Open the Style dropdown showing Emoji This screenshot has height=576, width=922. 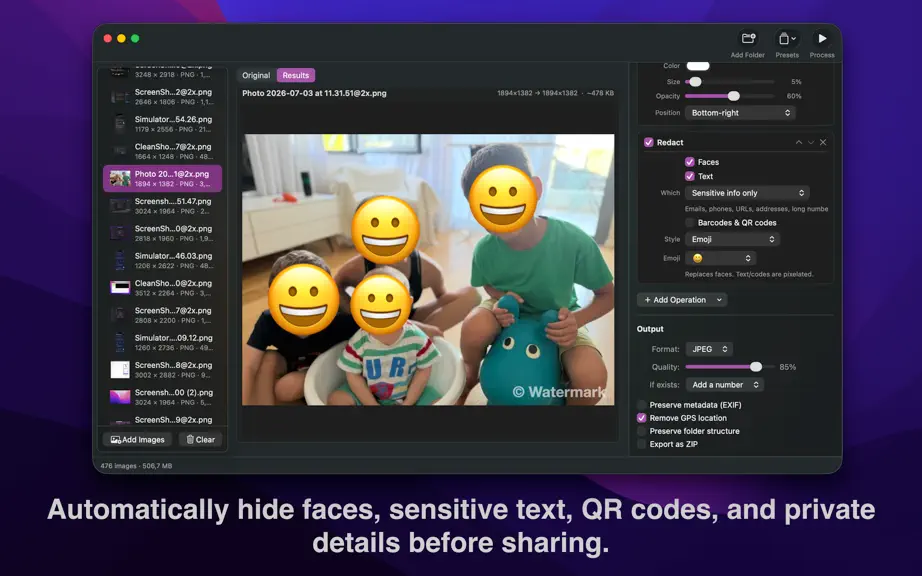(x=733, y=239)
